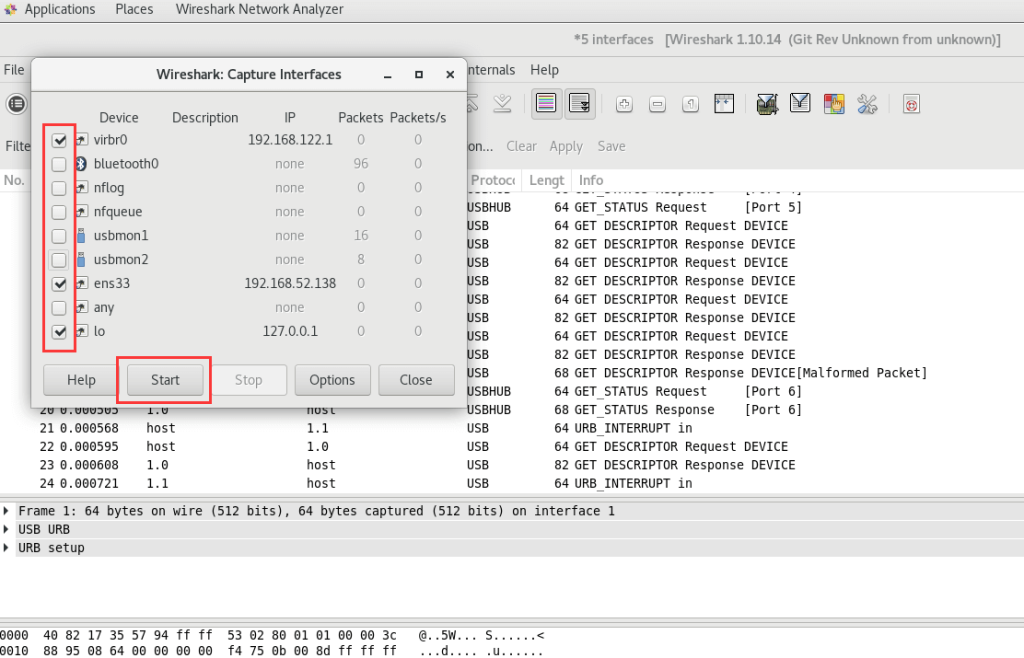Open the Applications menu
Image resolution: width=1024 pixels, height=658 pixels.
59,9
